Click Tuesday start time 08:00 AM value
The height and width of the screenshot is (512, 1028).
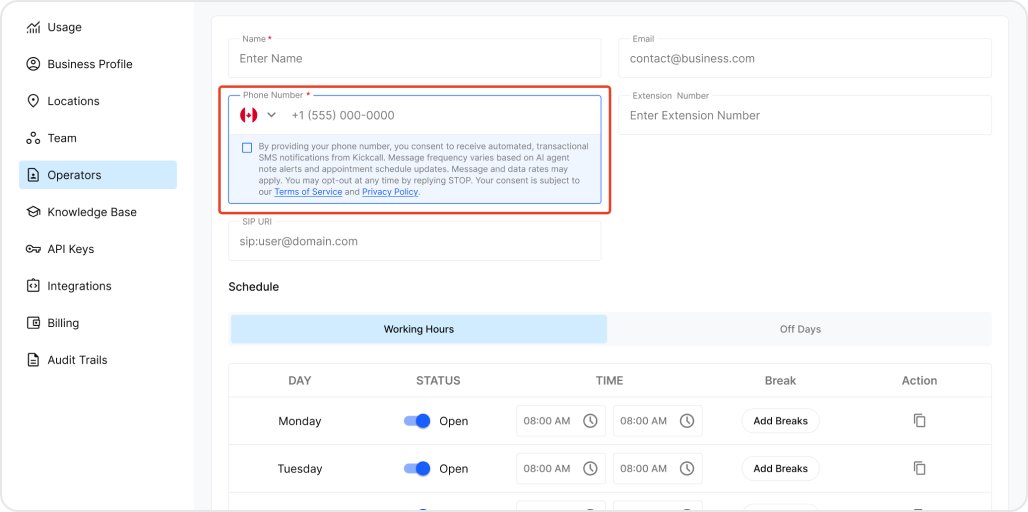click(x=547, y=469)
